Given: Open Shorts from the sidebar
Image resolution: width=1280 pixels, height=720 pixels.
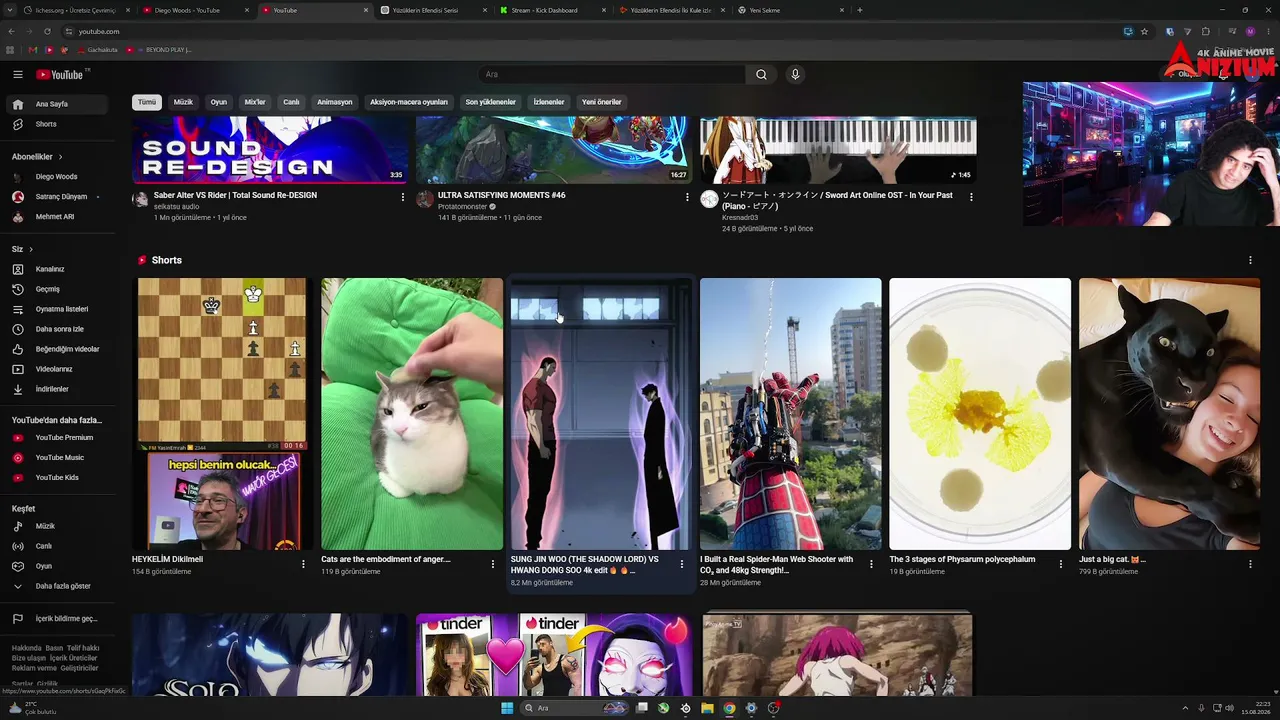Looking at the screenshot, I should pyautogui.click(x=60, y=124).
